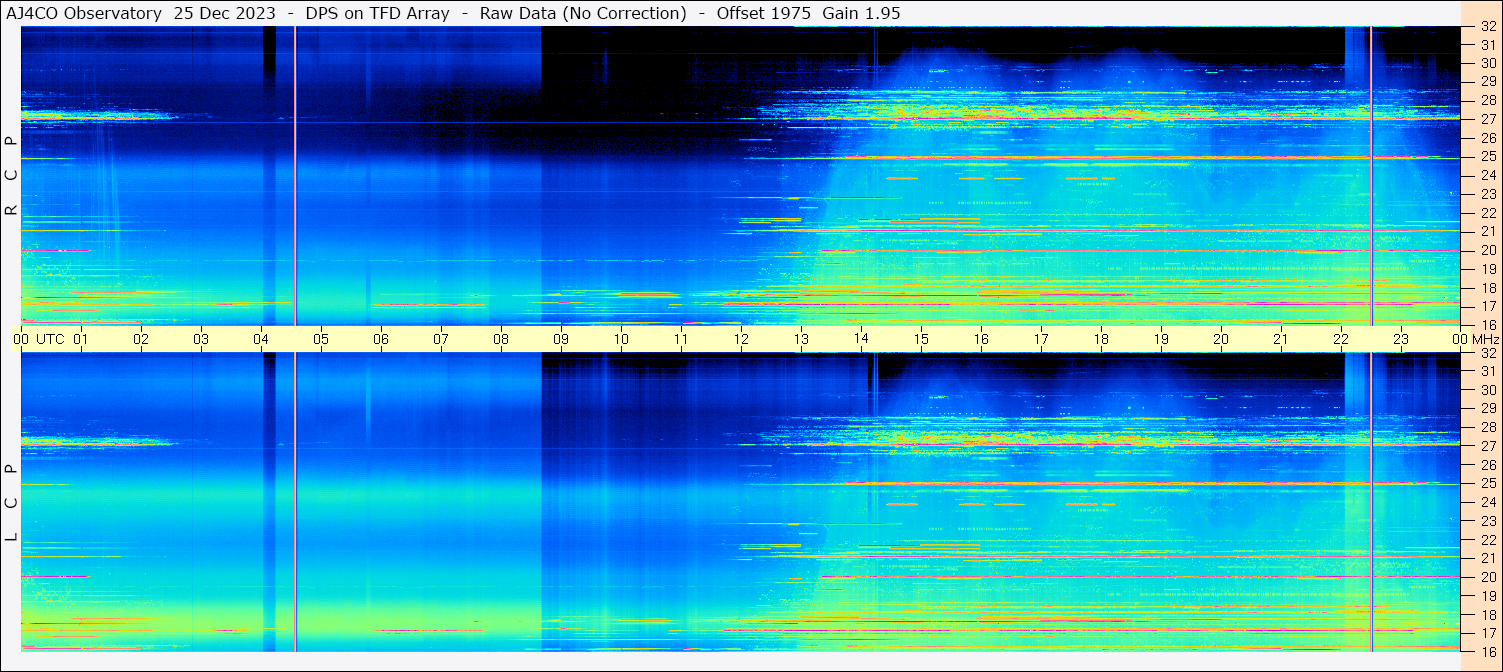Click the 32 MHz label of RCP panel

pyautogui.click(x=1488, y=26)
